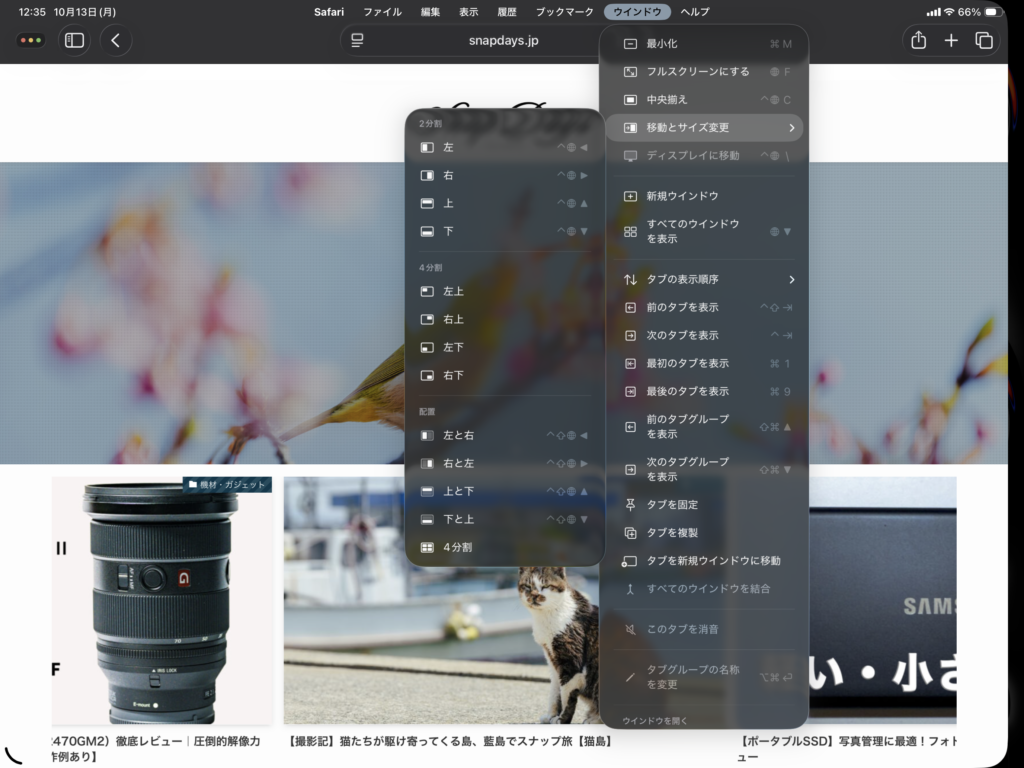Select 新規ウインドウ to open a new window
The height and width of the screenshot is (768, 1024).
690,195
